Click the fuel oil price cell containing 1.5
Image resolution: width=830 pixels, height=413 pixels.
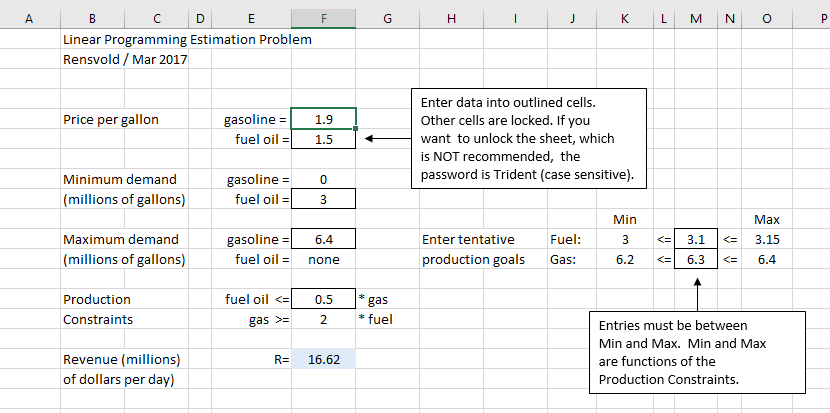pos(323,140)
